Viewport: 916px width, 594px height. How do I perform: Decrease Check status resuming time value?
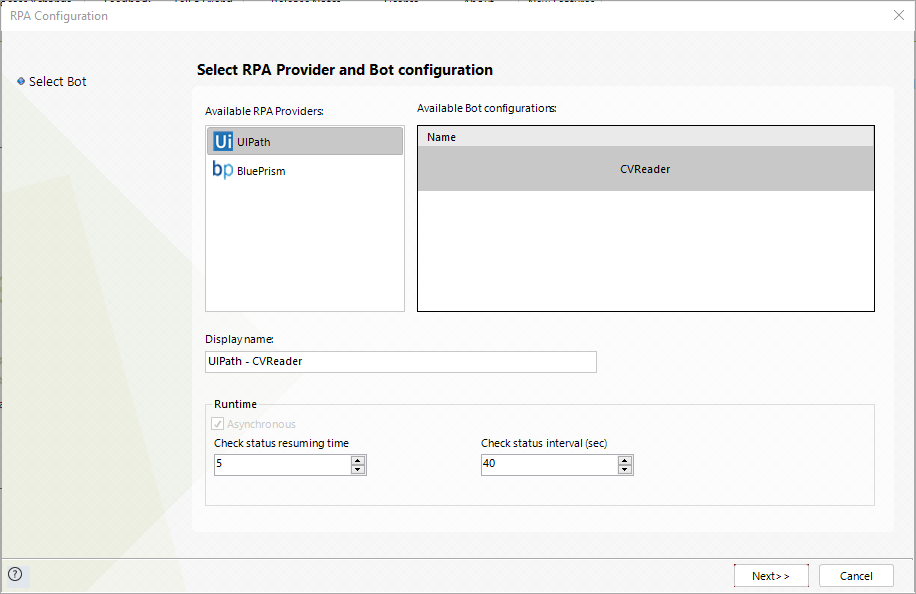pyautogui.click(x=358, y=470)
